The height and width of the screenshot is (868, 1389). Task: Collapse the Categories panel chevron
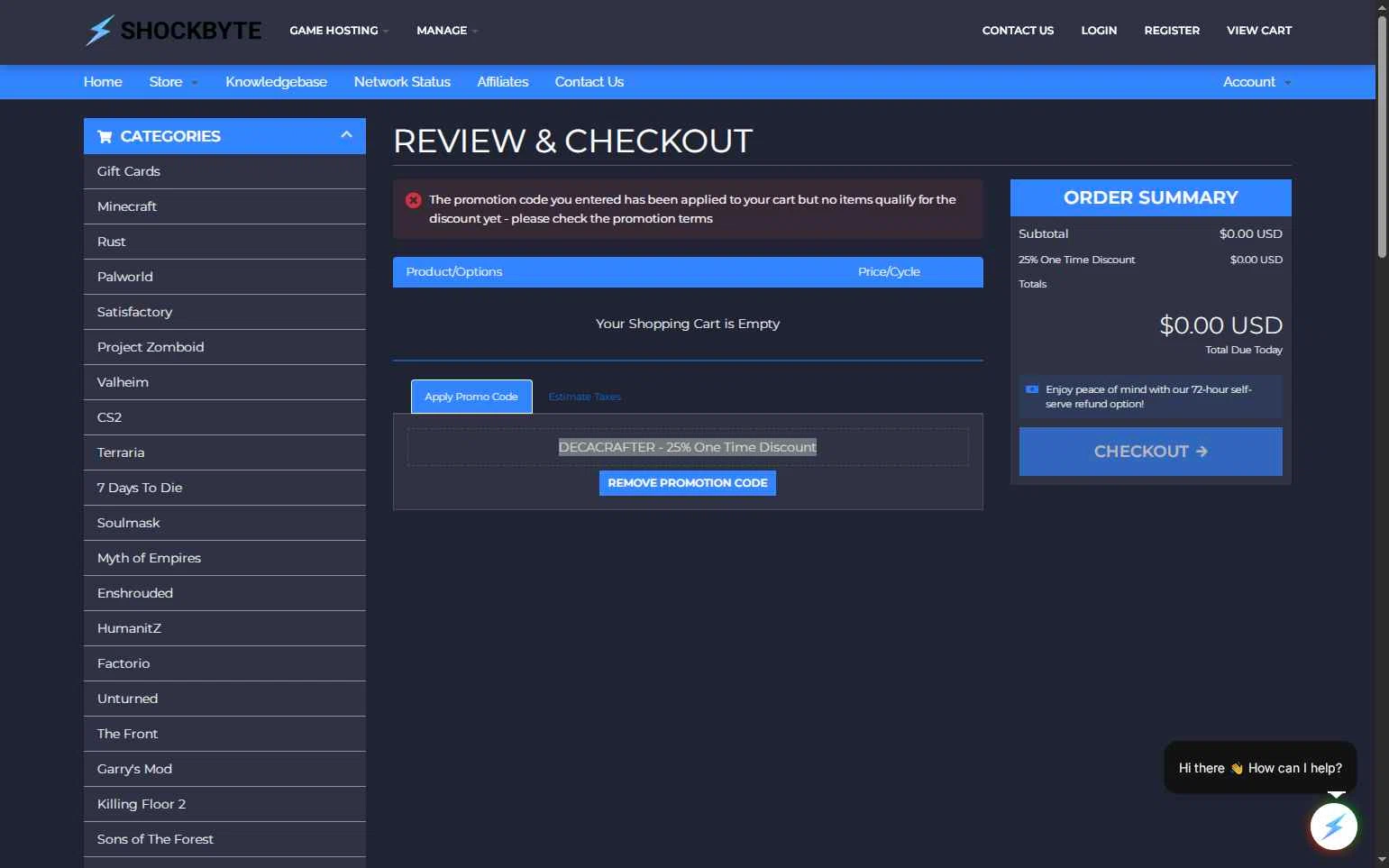346,135
